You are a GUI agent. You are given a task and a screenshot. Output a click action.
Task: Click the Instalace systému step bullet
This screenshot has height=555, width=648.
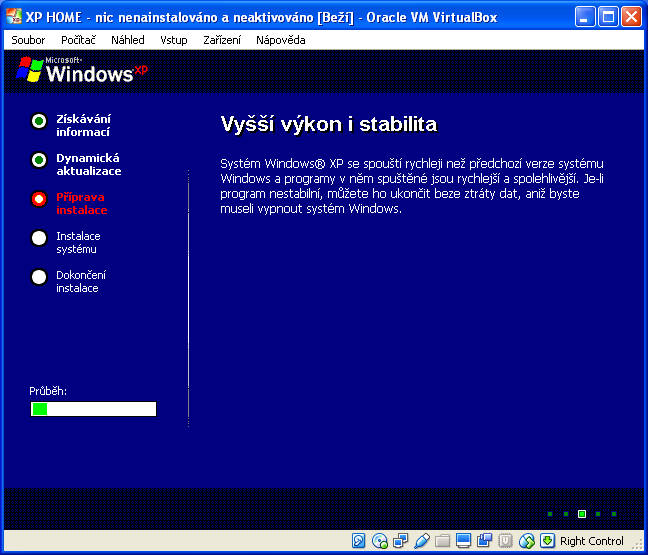39,238
